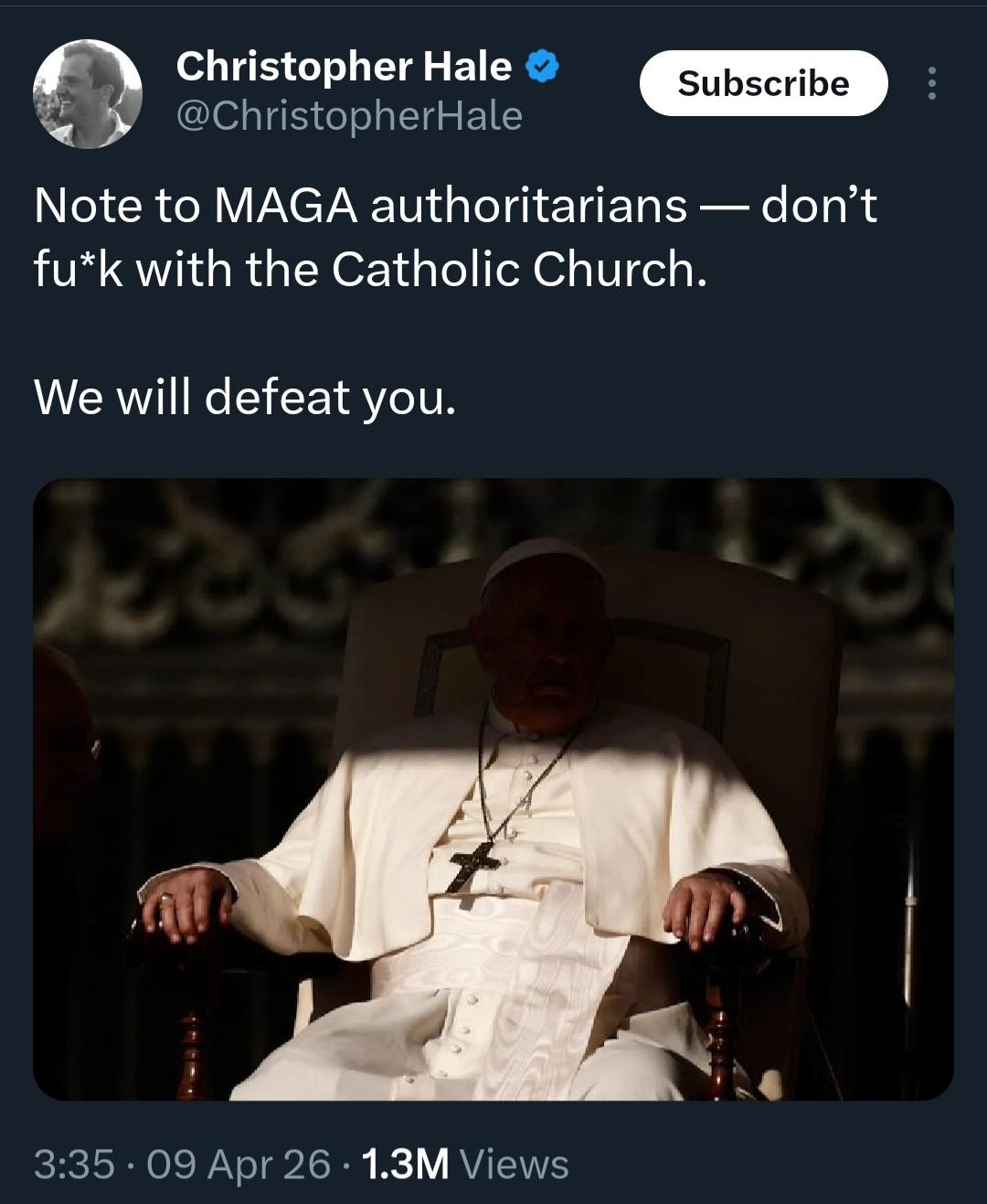Viewport: 987px width, 1204px height.
Task: Click the word "Views" in footer
Action: coord(515,1164)
